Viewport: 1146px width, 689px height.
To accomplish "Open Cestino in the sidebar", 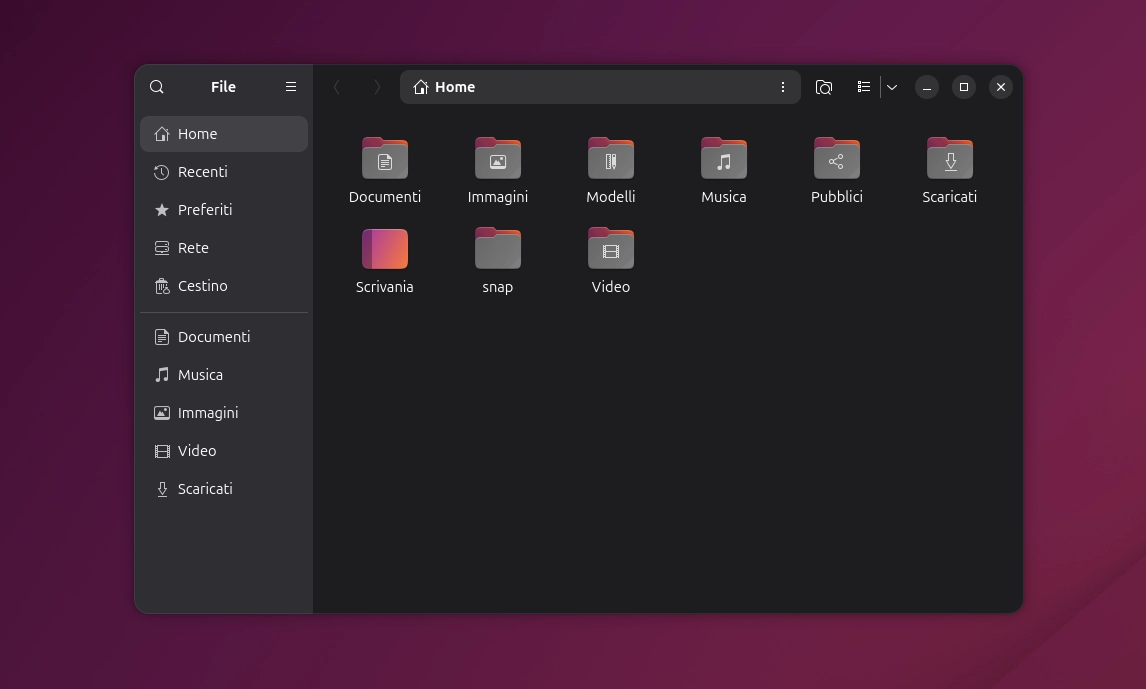I will (x=203, y=286).
